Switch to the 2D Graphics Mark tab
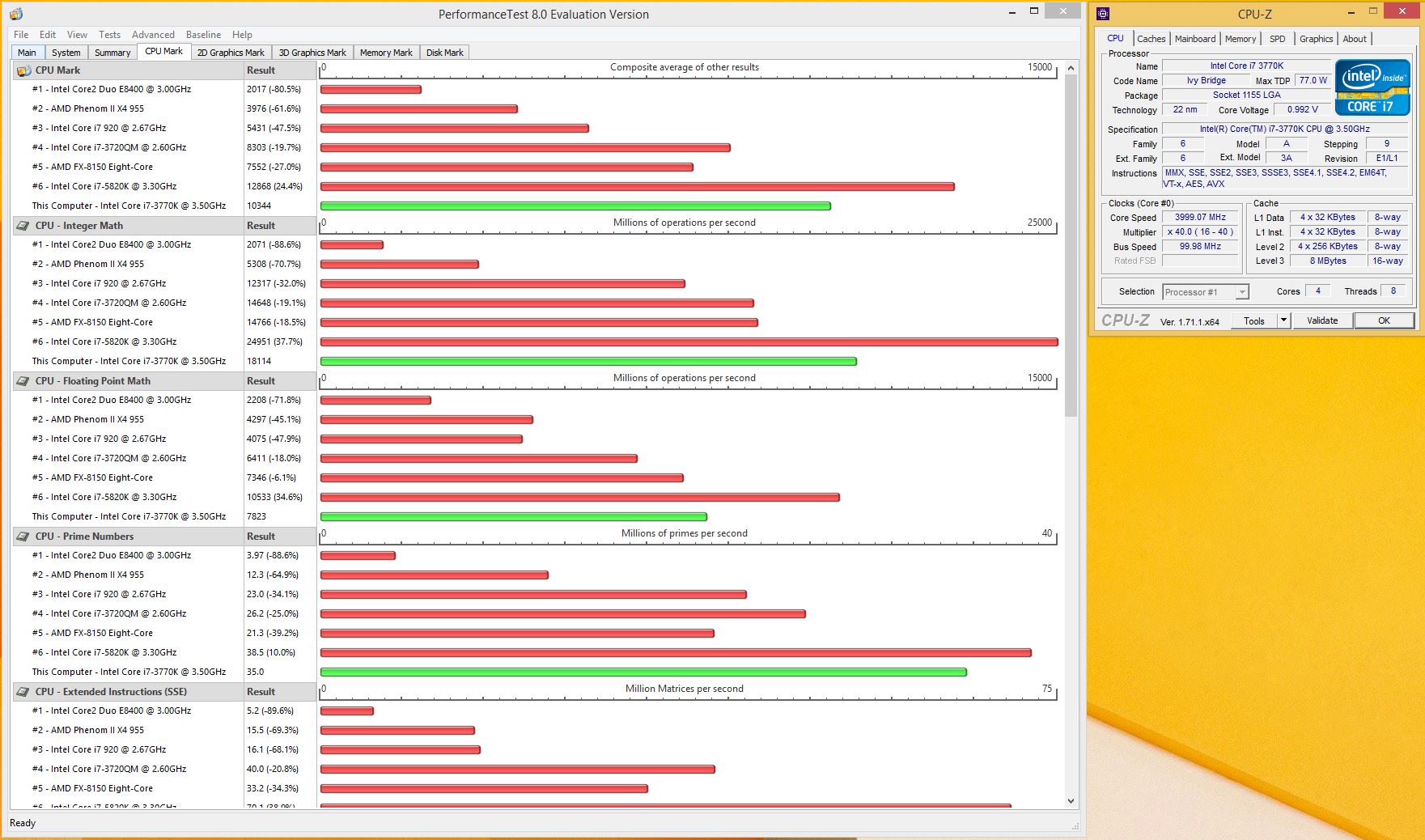 [231, 53]
